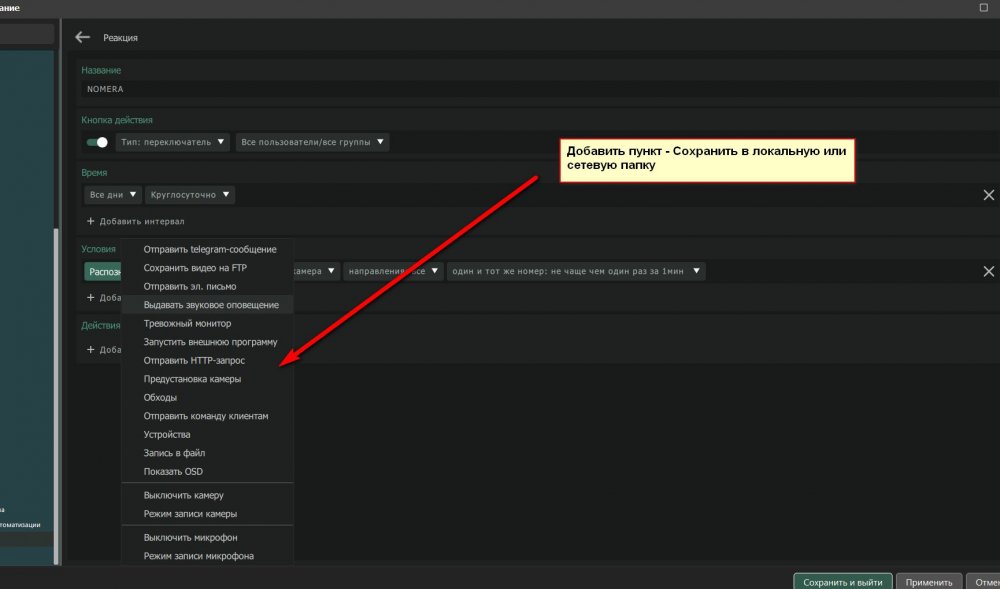Image resolution: width=1000 pixels, height=589 pixels.
Task: Click the Распознан condition tag
Action: click(103, 272)
